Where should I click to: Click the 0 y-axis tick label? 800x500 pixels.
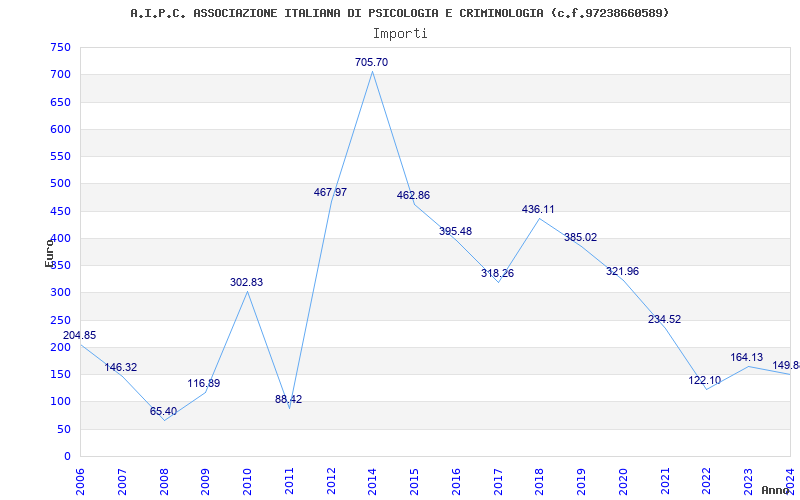click(68, 457)
